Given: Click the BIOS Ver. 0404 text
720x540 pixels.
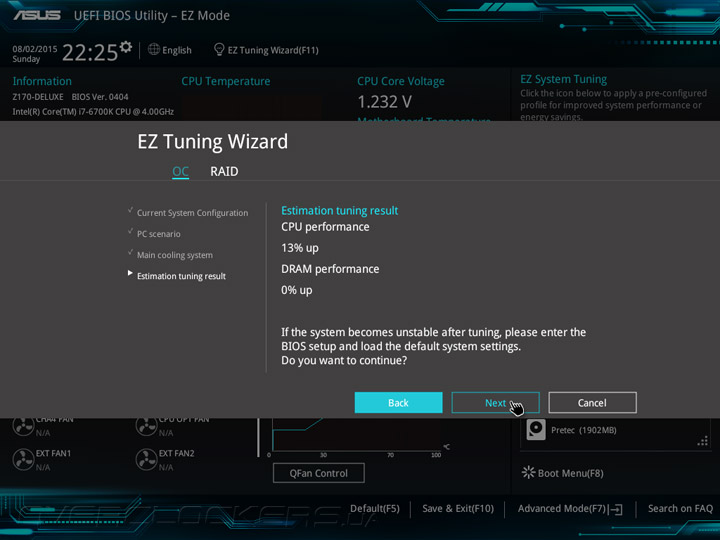Looking at the screenshot, I should [100, 97].
